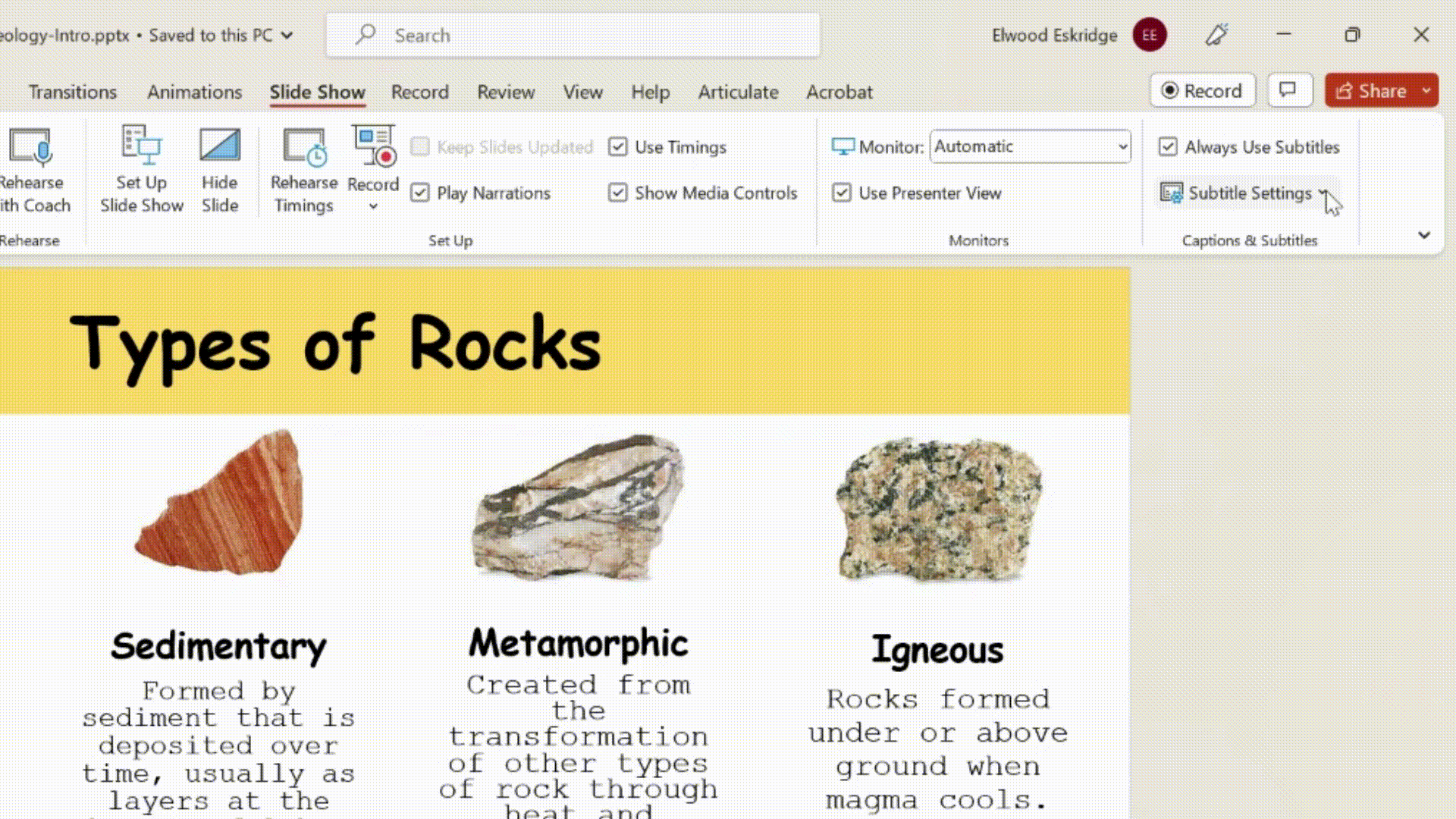
Task: Open the presentation designer sparkle icon
Action: coord(1216,35)
